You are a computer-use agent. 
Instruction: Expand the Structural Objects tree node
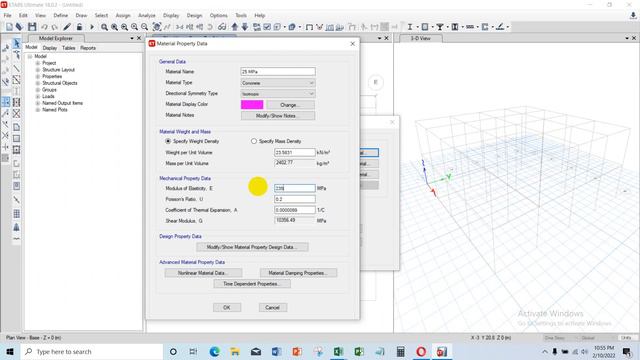38,83
